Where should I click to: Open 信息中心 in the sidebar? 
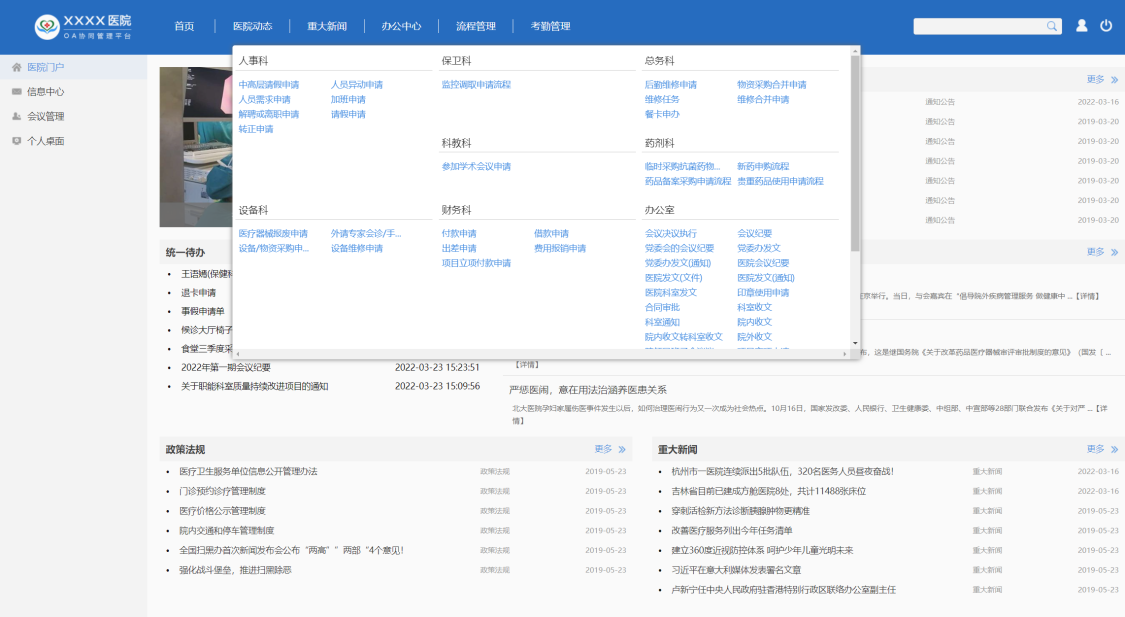tap(45, 92)
